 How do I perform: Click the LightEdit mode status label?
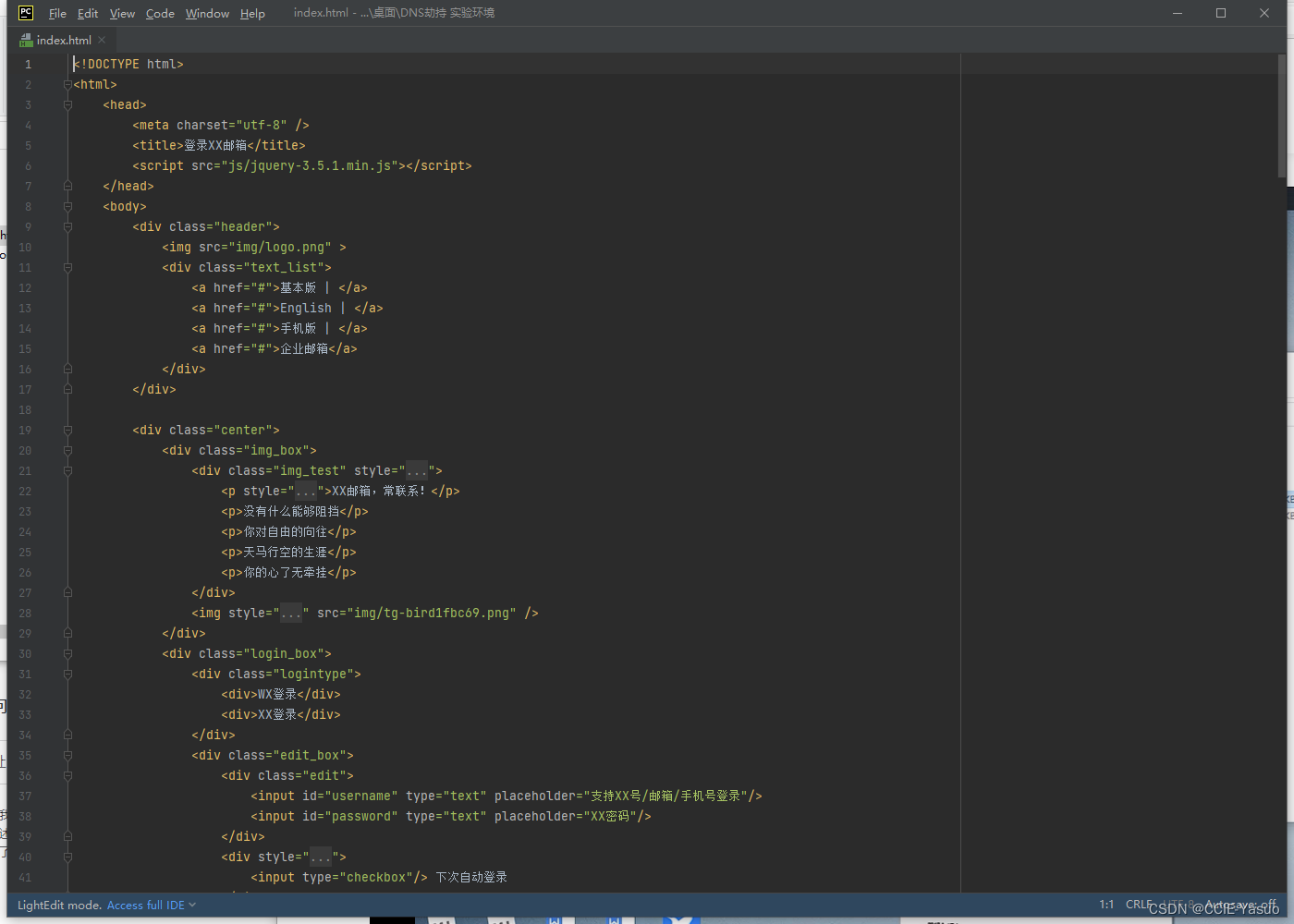pyautogui.click(x=59, y=906)
